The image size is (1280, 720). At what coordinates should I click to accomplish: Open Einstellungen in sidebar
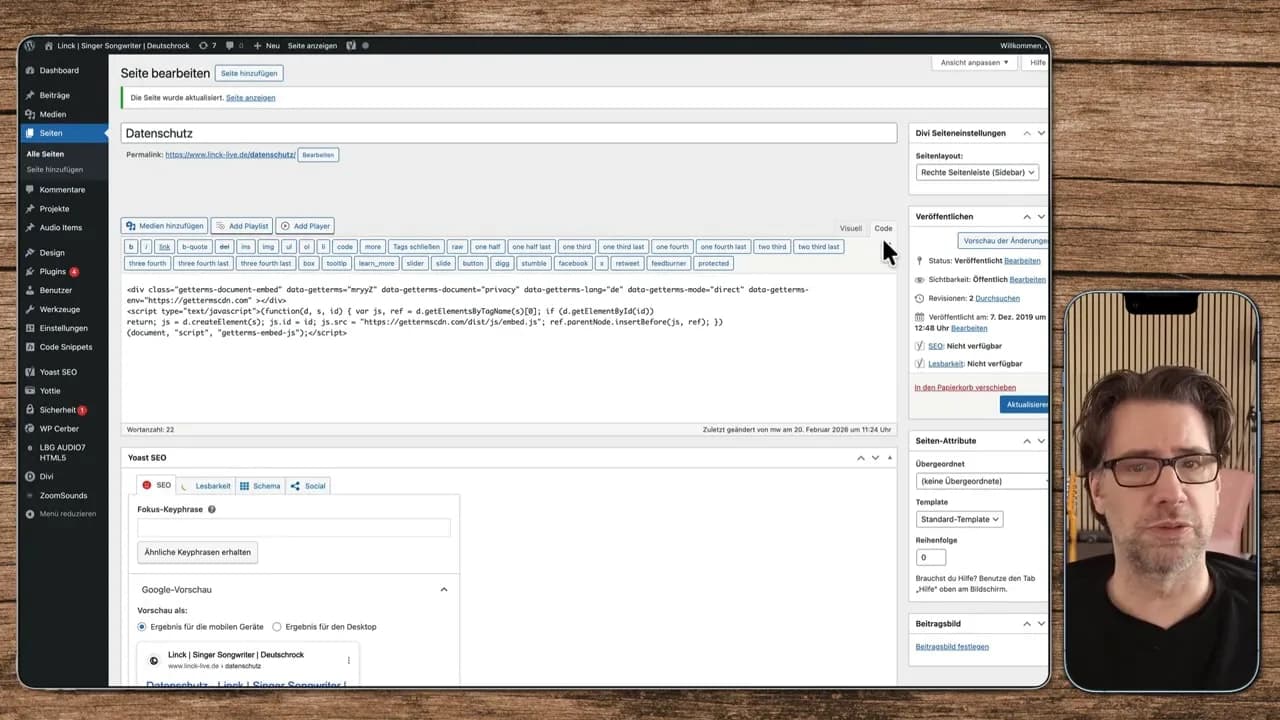(63, 328)
